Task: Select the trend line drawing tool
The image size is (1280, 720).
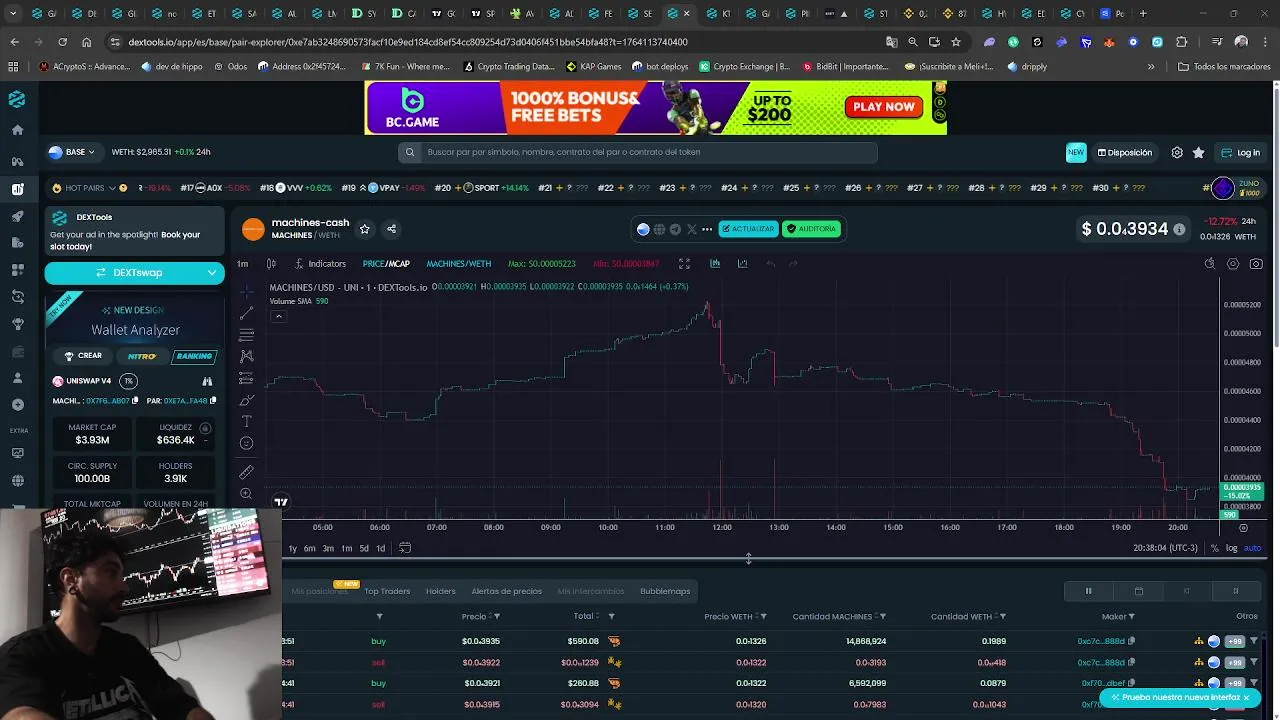Action: (247, 314)
